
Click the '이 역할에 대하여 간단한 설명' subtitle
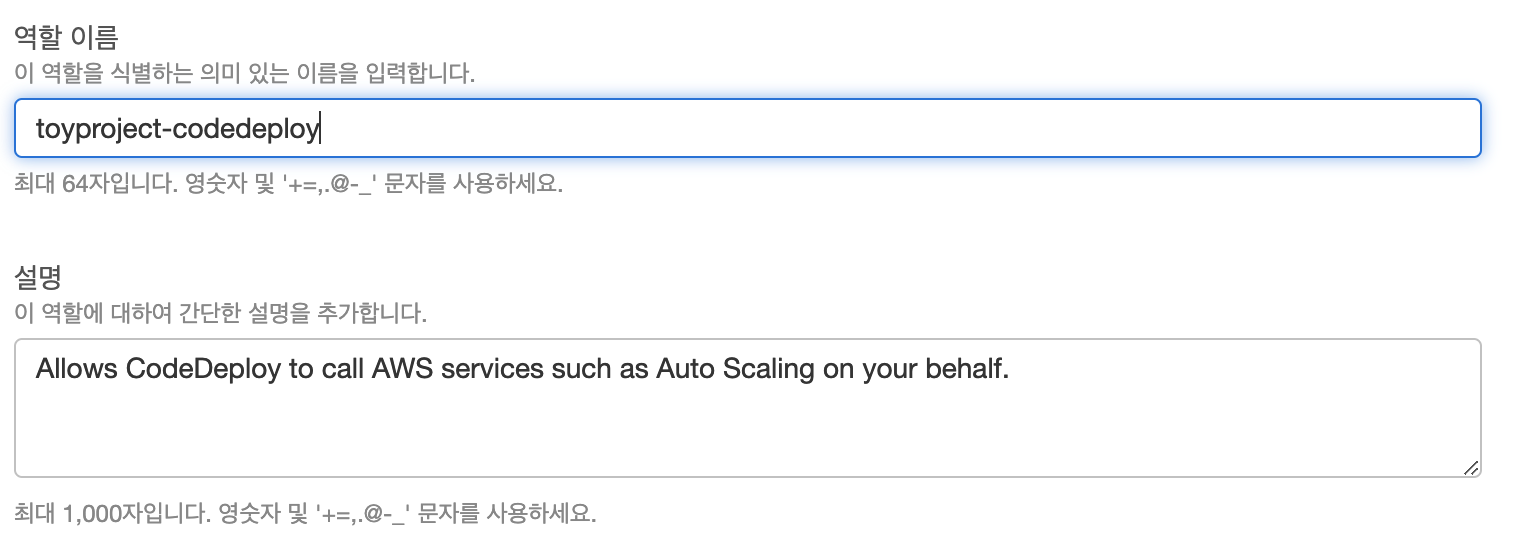[x=220, y=314]
